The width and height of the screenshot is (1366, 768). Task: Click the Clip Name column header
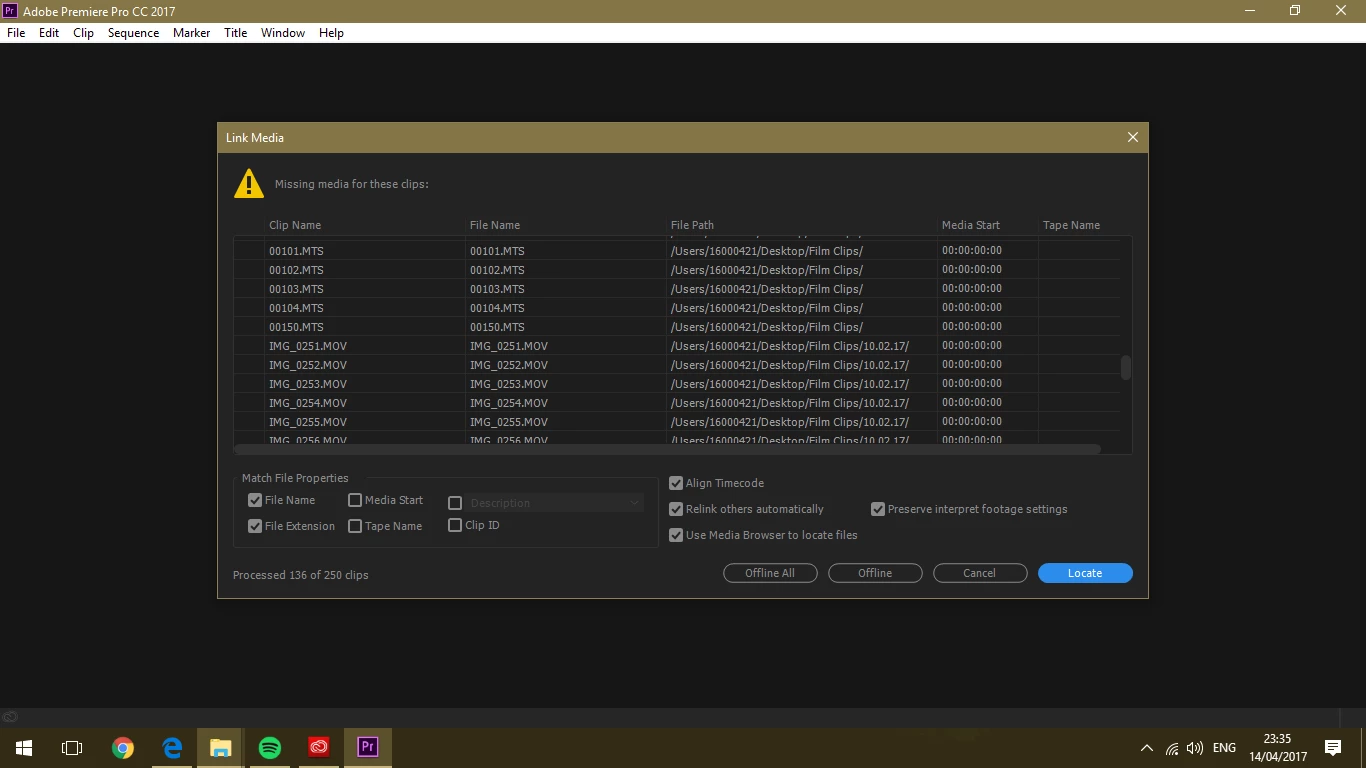coord(295,225)
